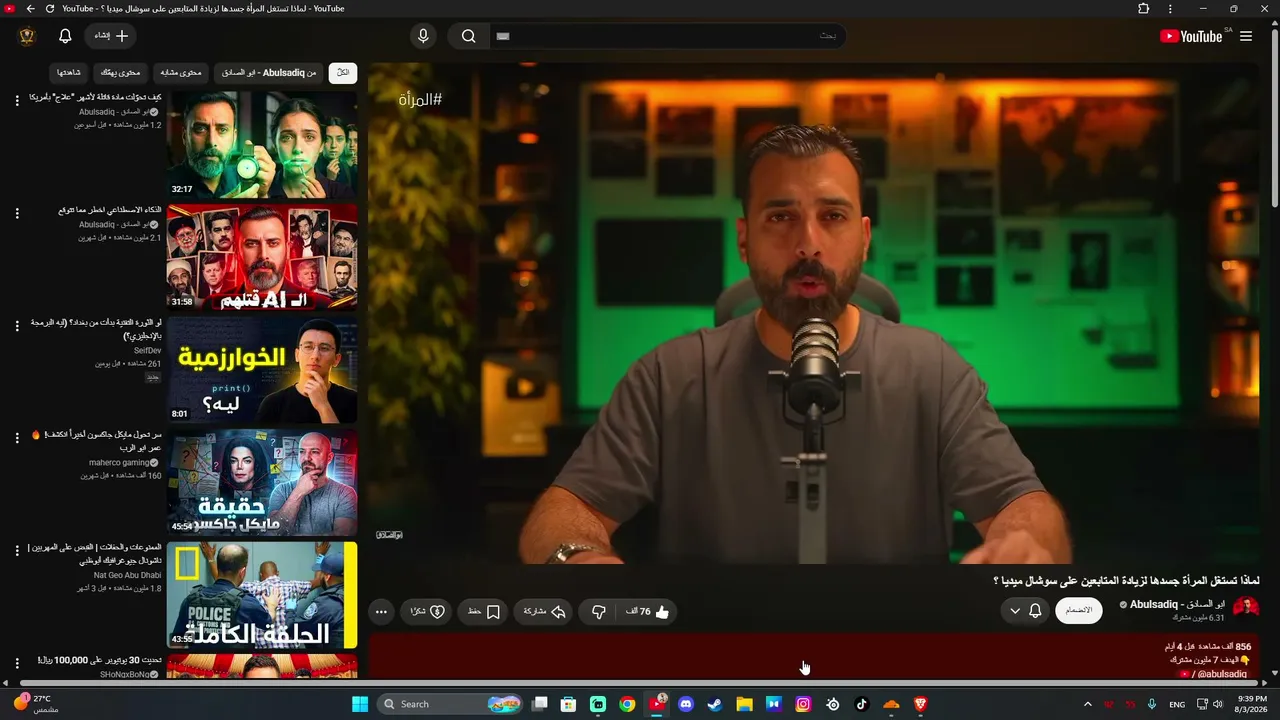Click the vertical page scrollbar
Screen dimensions: 1280x720
1274,120
